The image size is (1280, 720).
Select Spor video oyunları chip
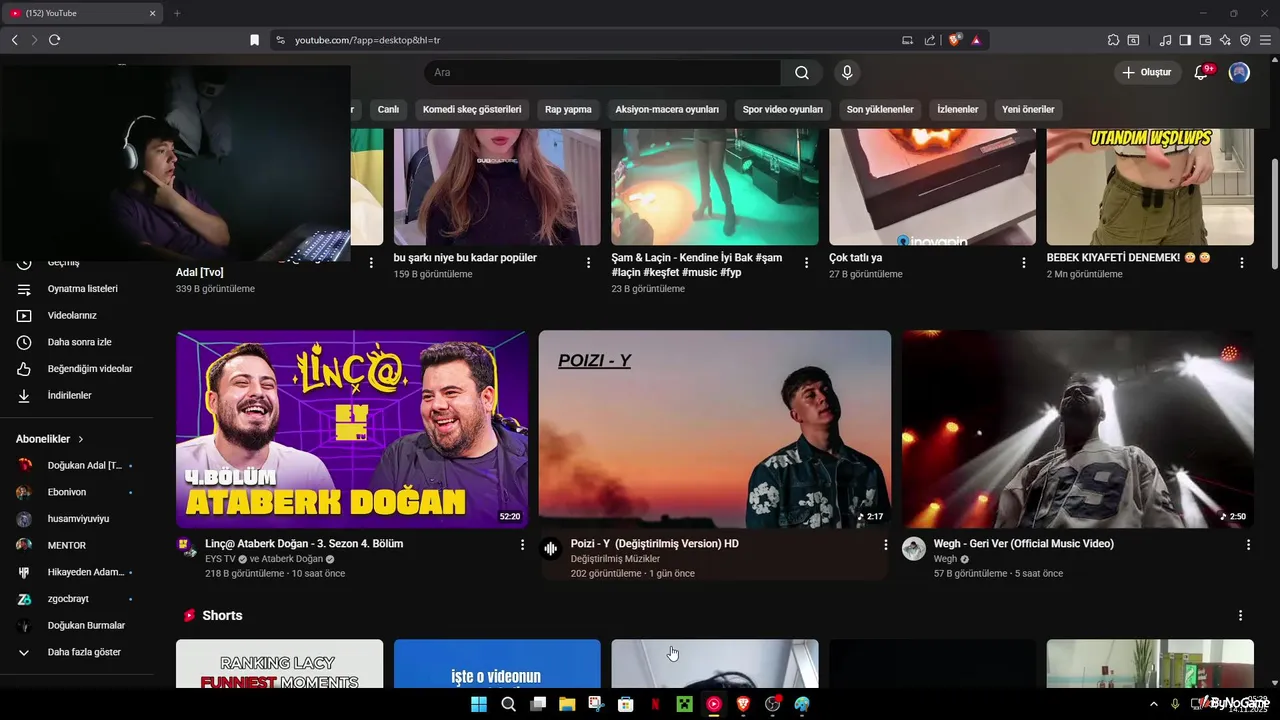pos(783,110)
